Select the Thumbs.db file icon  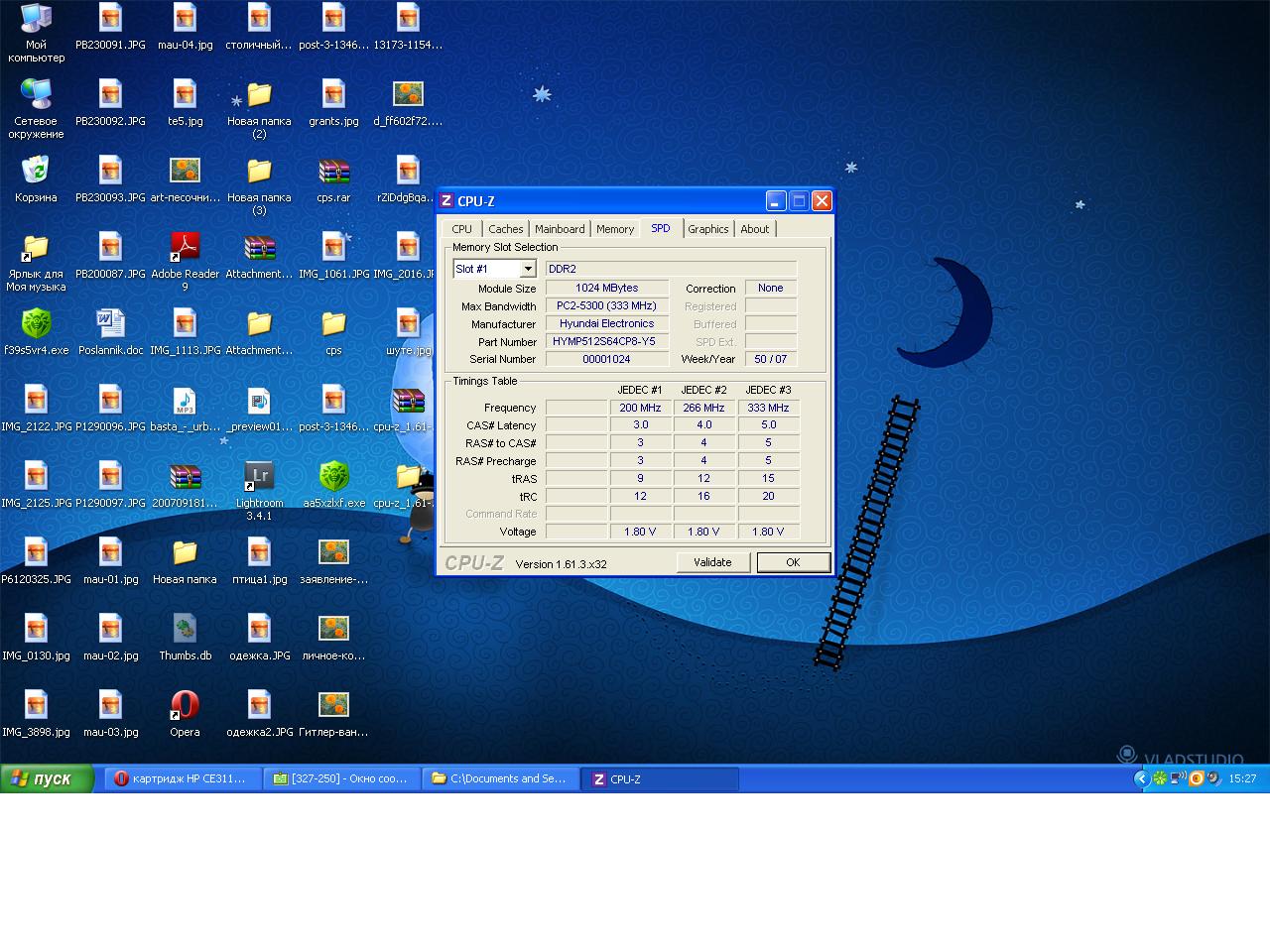point(185,629)
